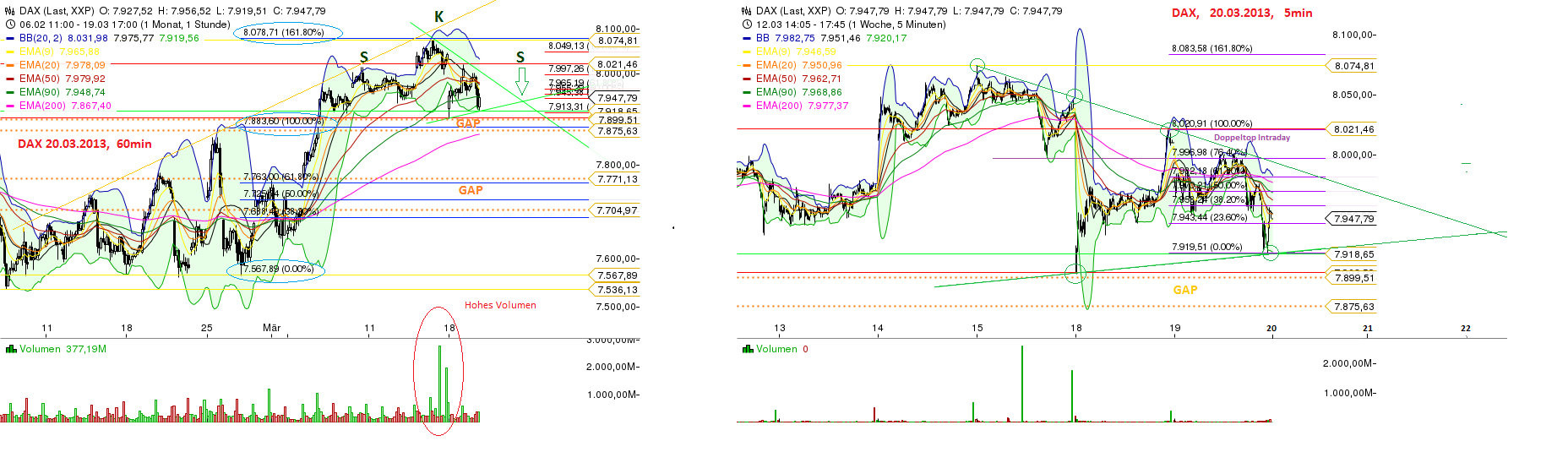
Task: Click the 8.074,81 price tag on the 5min axis
Action: coord(1353,66)
